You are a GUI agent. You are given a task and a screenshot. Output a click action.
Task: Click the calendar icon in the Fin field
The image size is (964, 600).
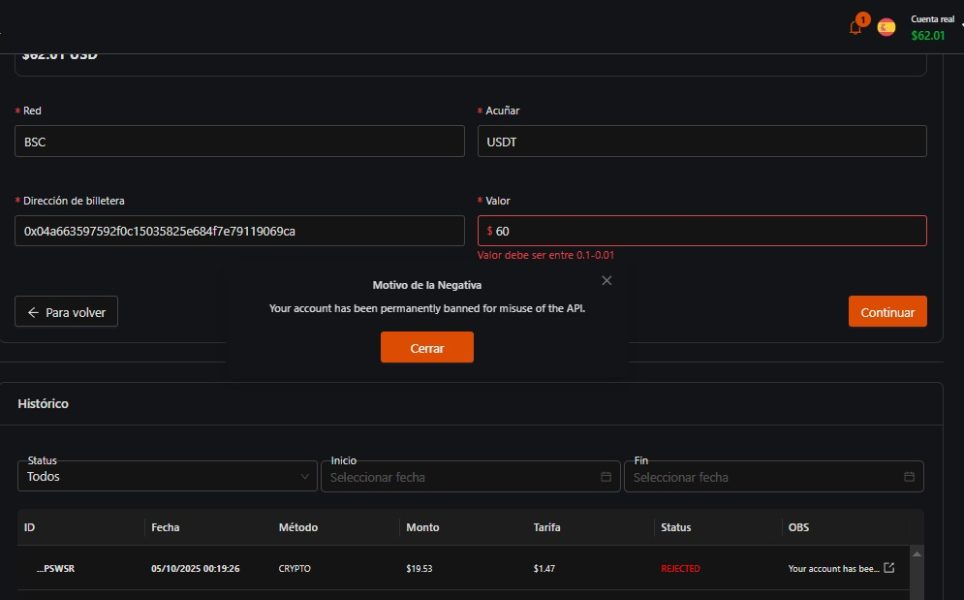(908, 477)
